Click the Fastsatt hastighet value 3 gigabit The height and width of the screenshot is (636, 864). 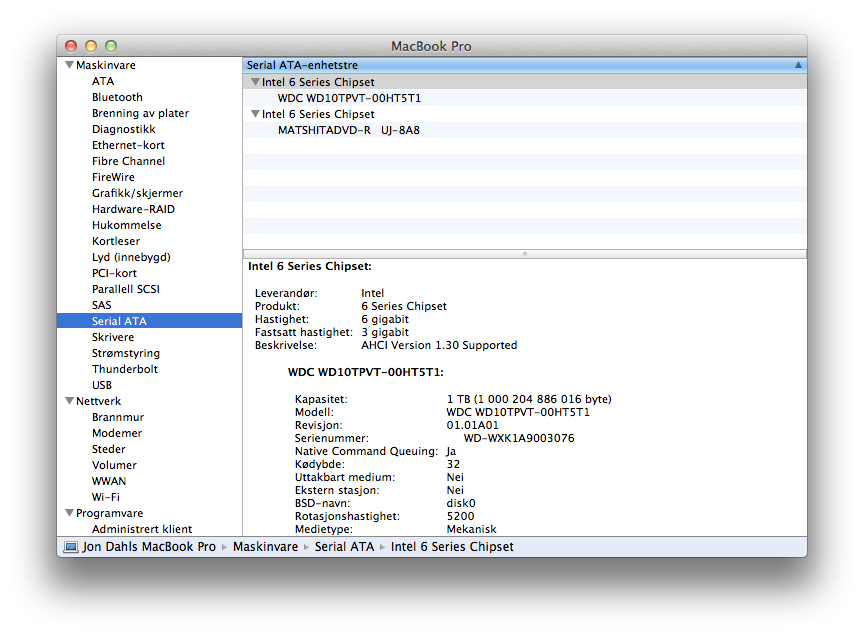(385, 332)
